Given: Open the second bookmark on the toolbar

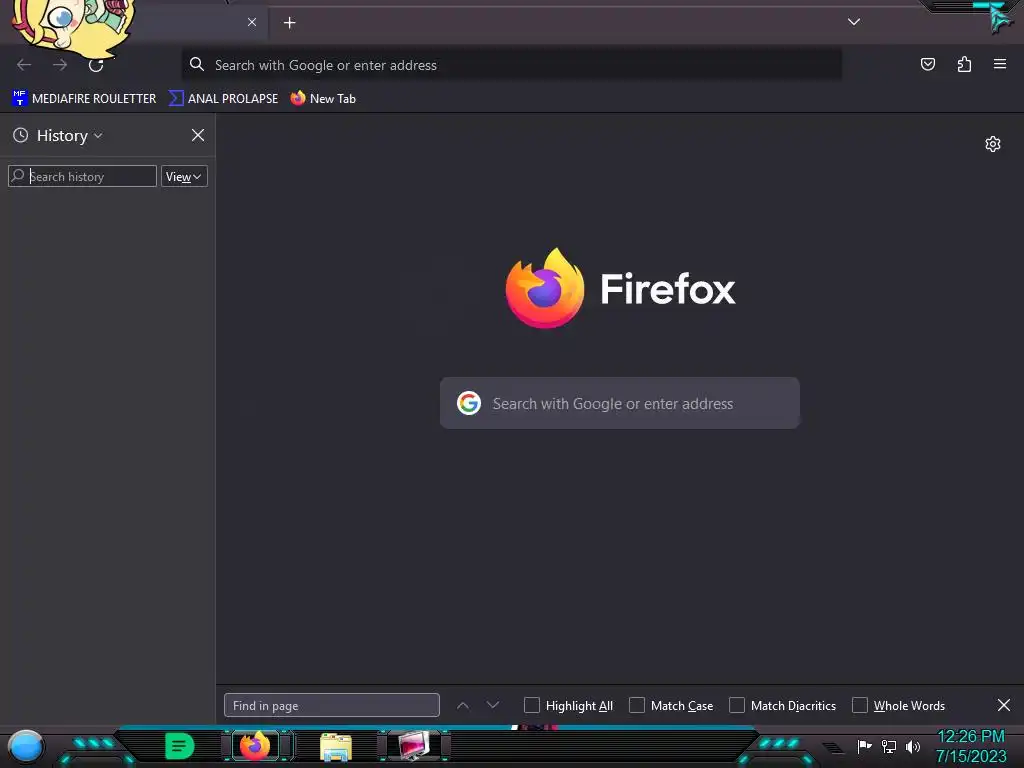Looking at the screenshot, I should 223,99.
